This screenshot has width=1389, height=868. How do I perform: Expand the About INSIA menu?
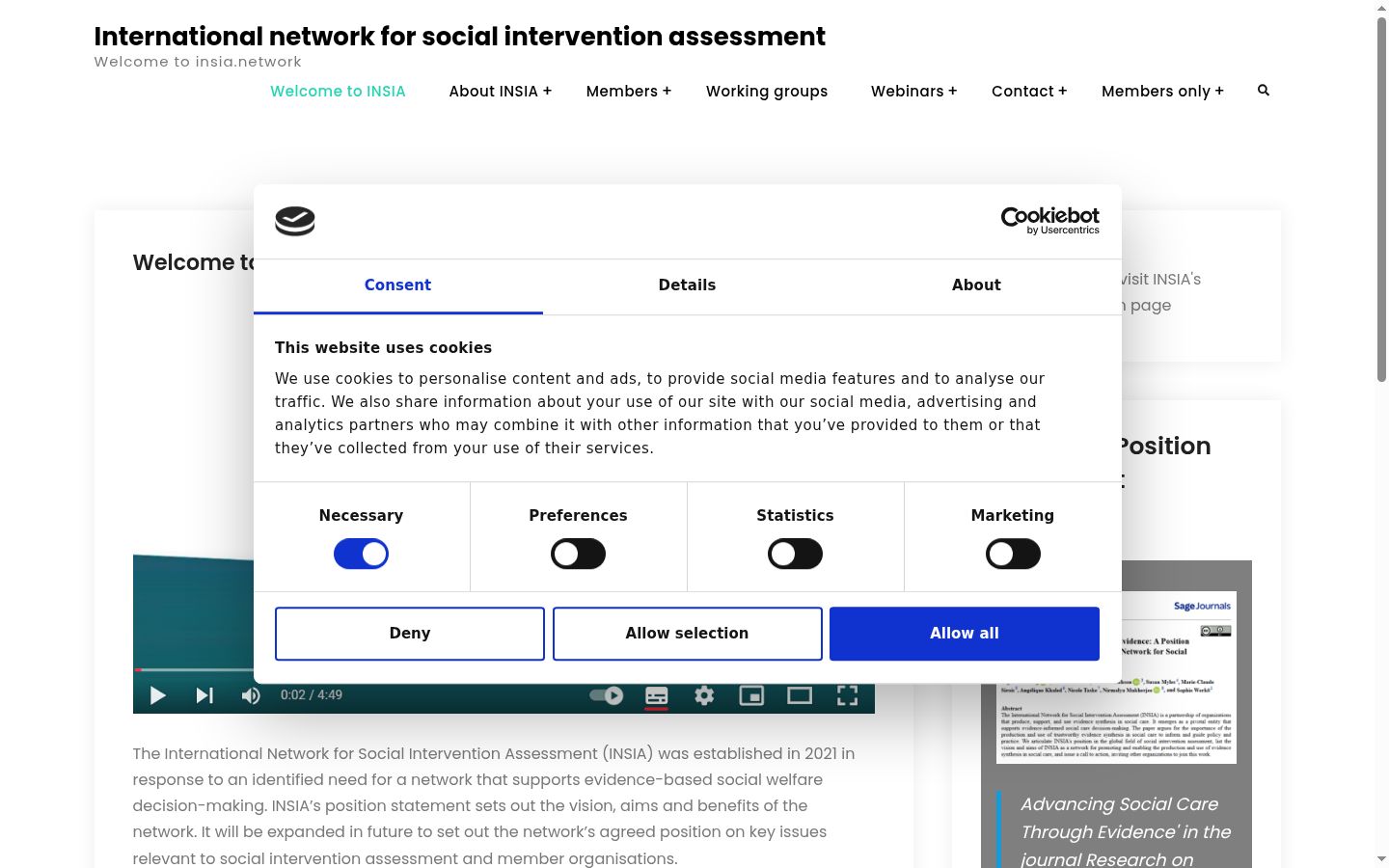[500, 91]
